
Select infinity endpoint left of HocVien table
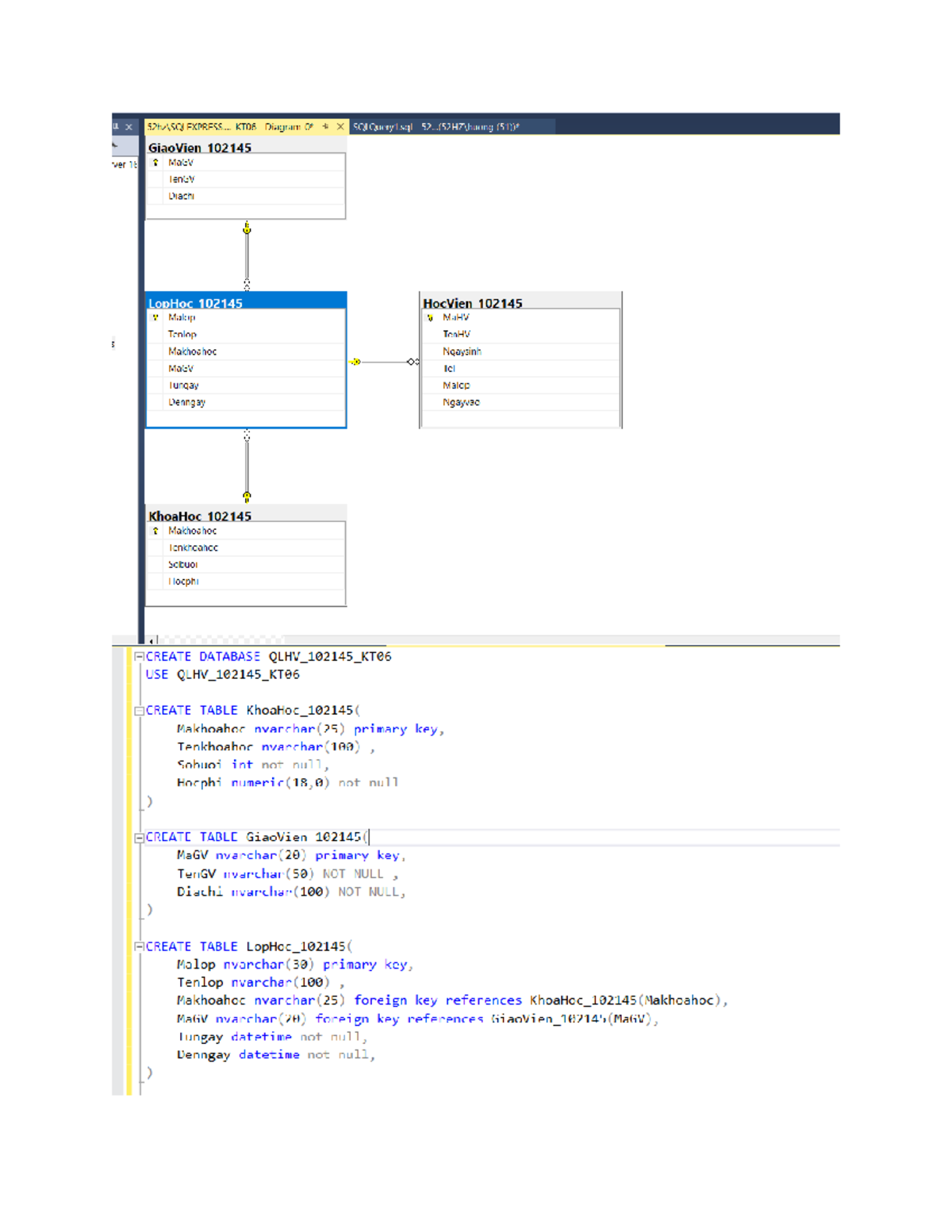413,362
